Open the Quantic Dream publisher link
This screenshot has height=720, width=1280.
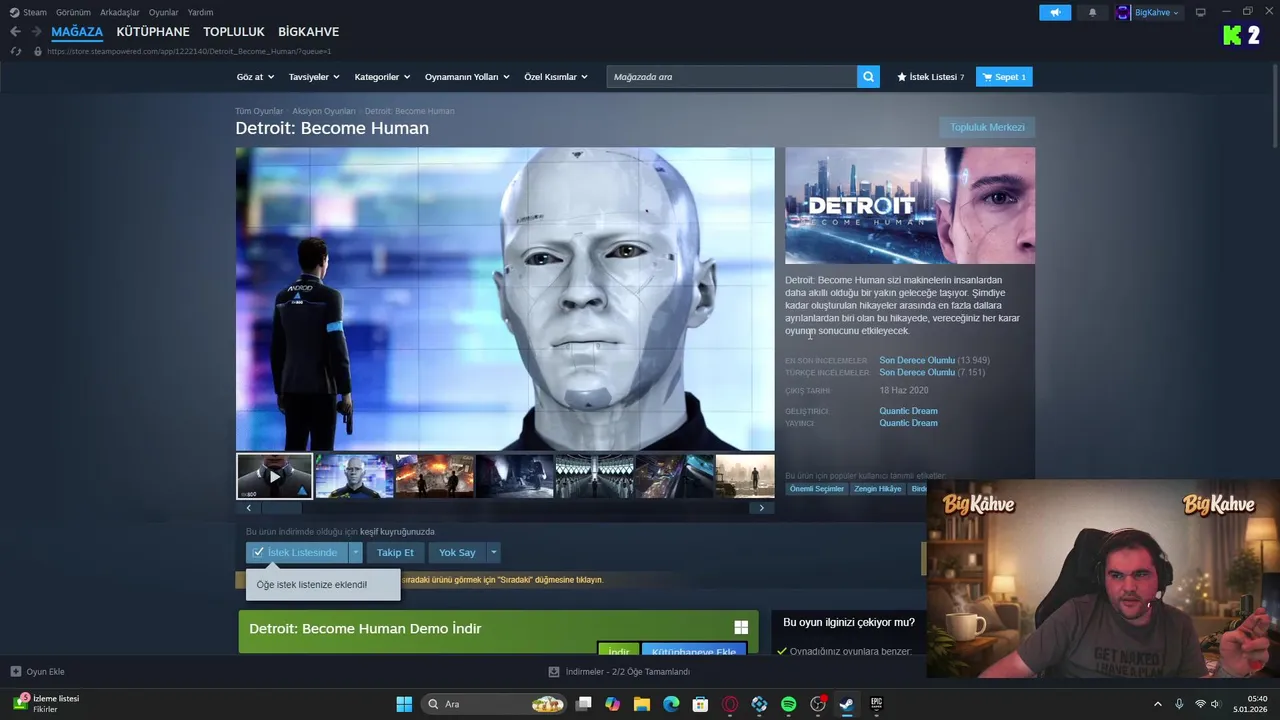pyautogui.click(x=908, y=423)
